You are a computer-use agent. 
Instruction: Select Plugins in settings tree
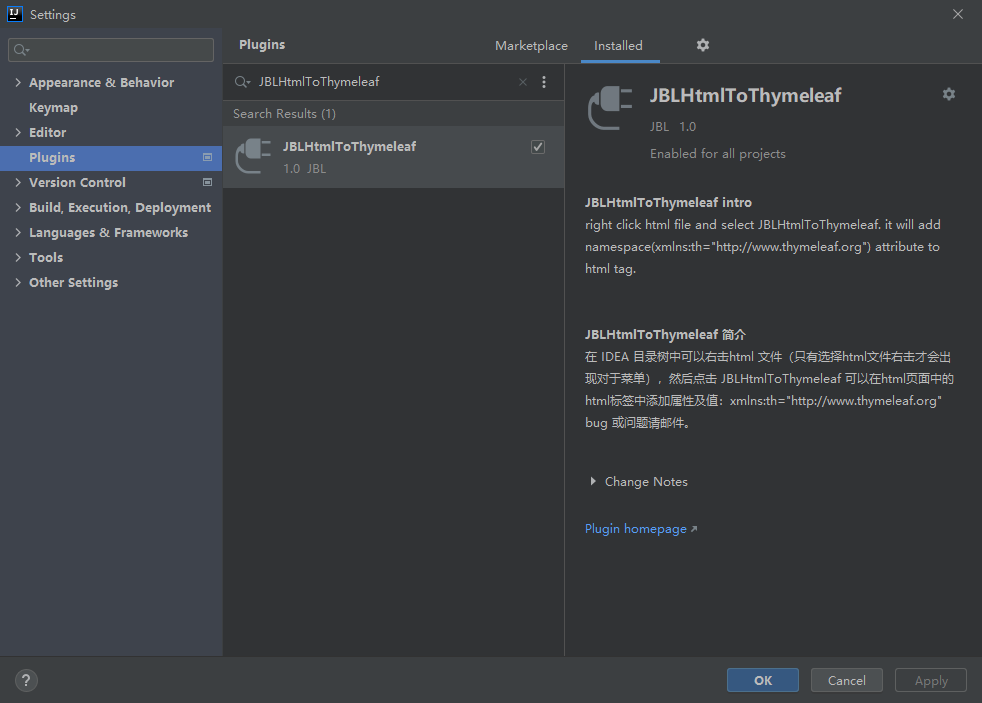[x=111, y=158]
